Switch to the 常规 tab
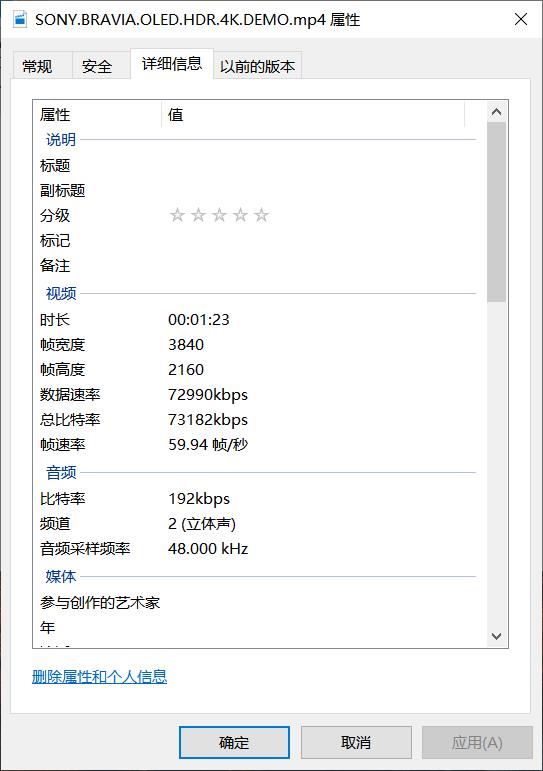The height and width of the screenshot is (771, 543). coord(42,65)
